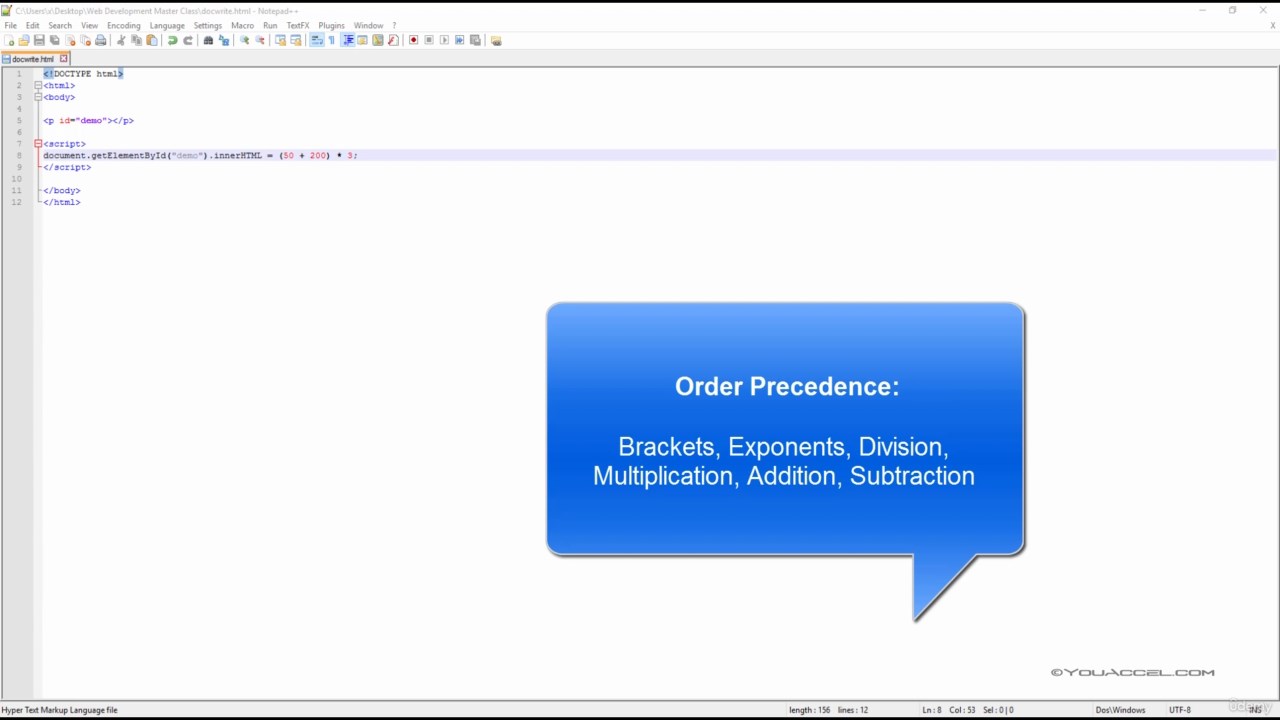Image resolution: width=1280 pixels, height=720 pixels.
Task: Click the Document Map toolbar icon
Action: coord(377,40)
